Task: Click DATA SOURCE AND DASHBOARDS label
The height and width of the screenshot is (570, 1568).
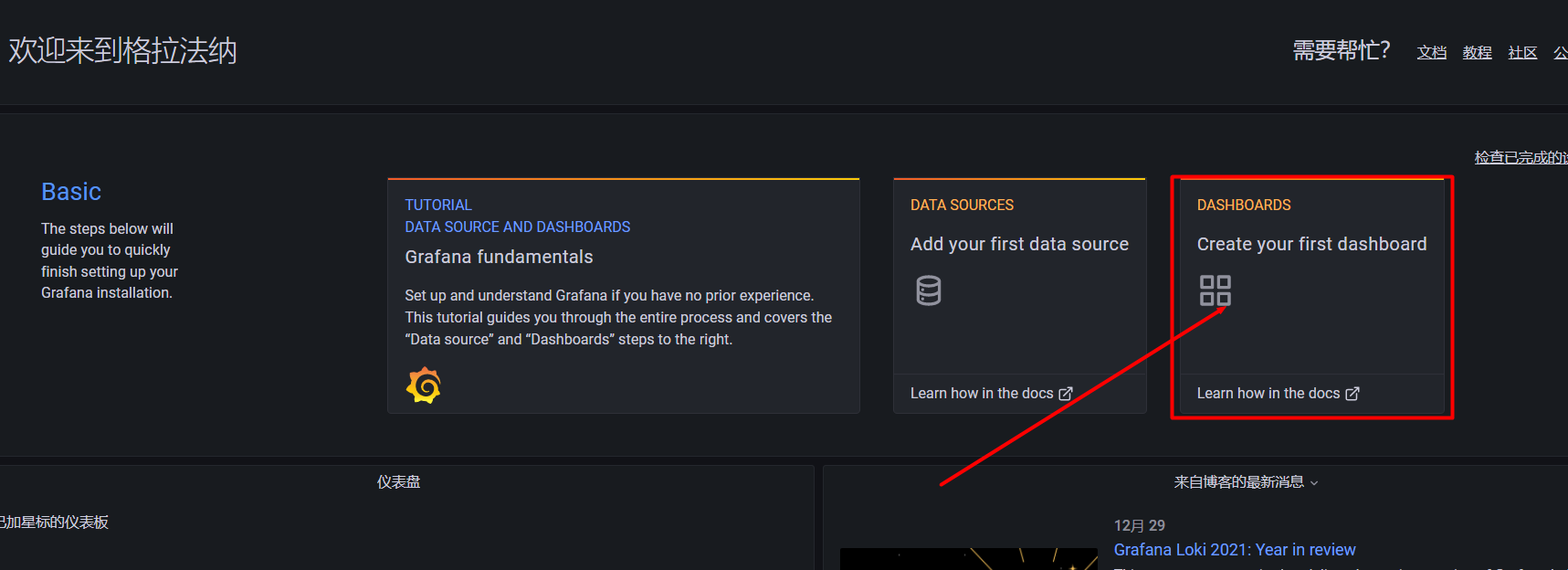Action: click(x=518, y=227)
